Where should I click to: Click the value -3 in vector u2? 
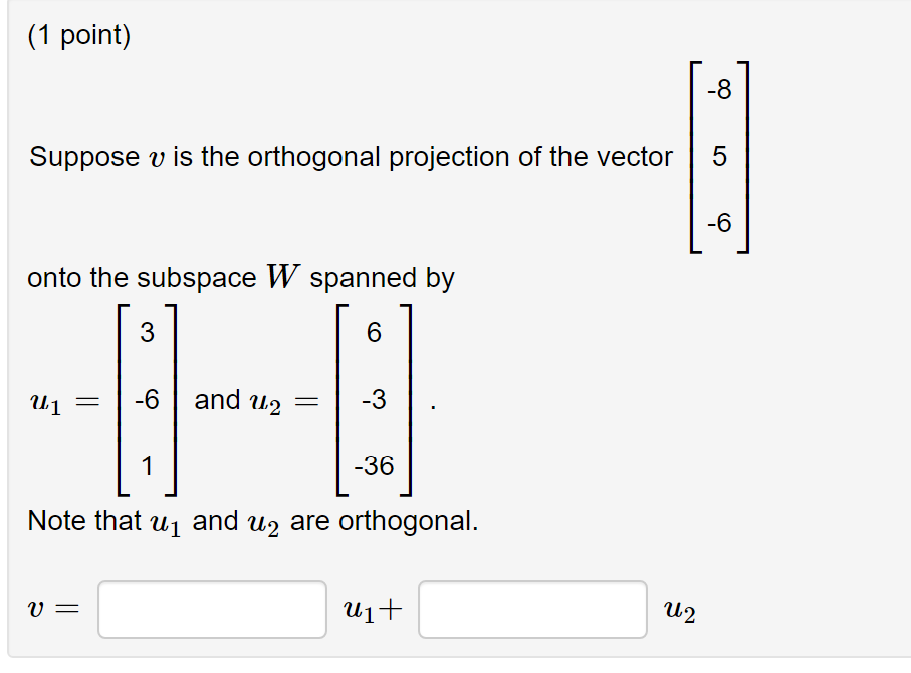click(x=372, y=400)
